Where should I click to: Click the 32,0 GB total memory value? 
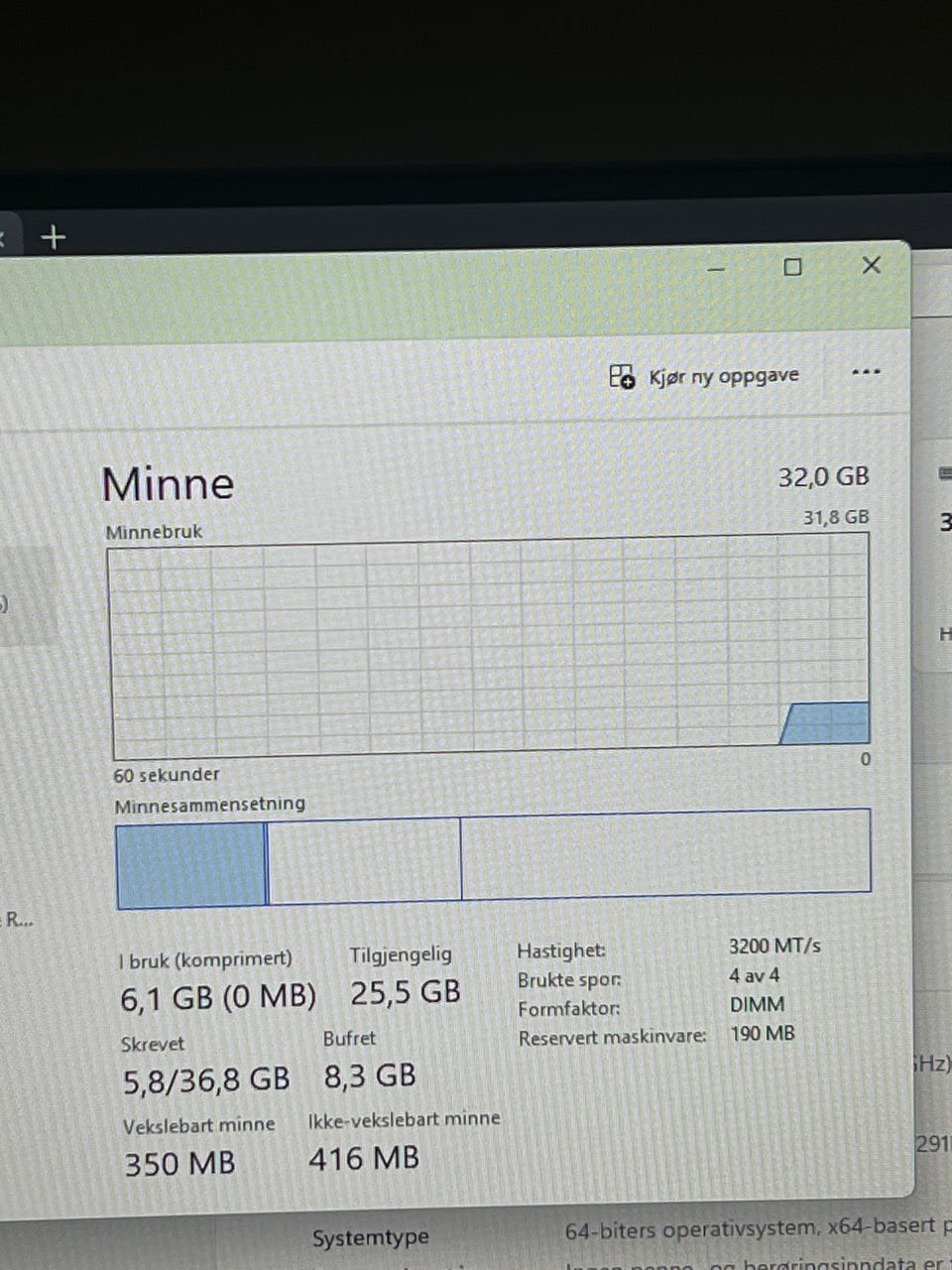pos(823,477)
